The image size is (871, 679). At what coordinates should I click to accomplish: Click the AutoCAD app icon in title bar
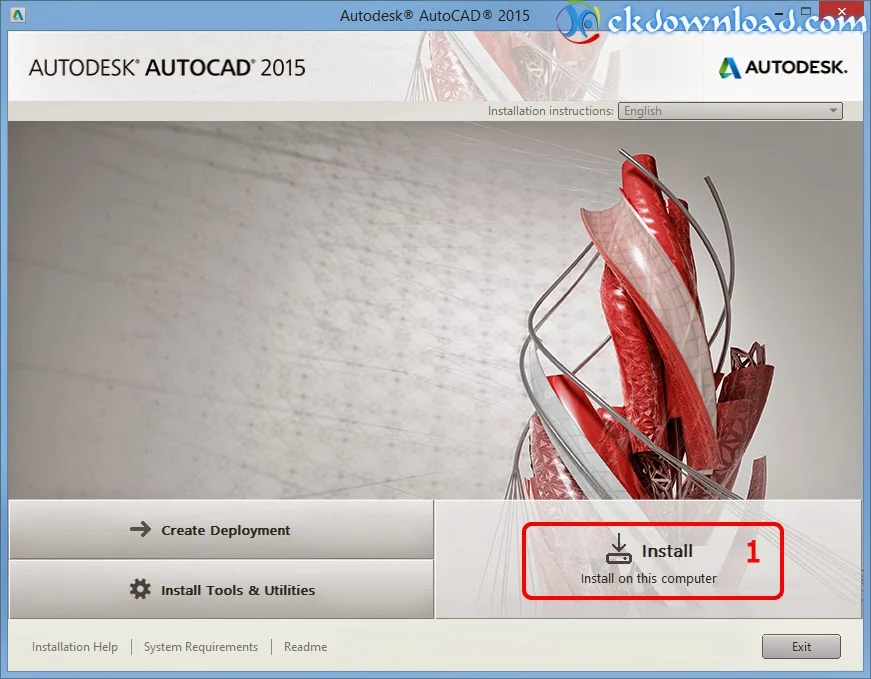[x=18, y=15]
